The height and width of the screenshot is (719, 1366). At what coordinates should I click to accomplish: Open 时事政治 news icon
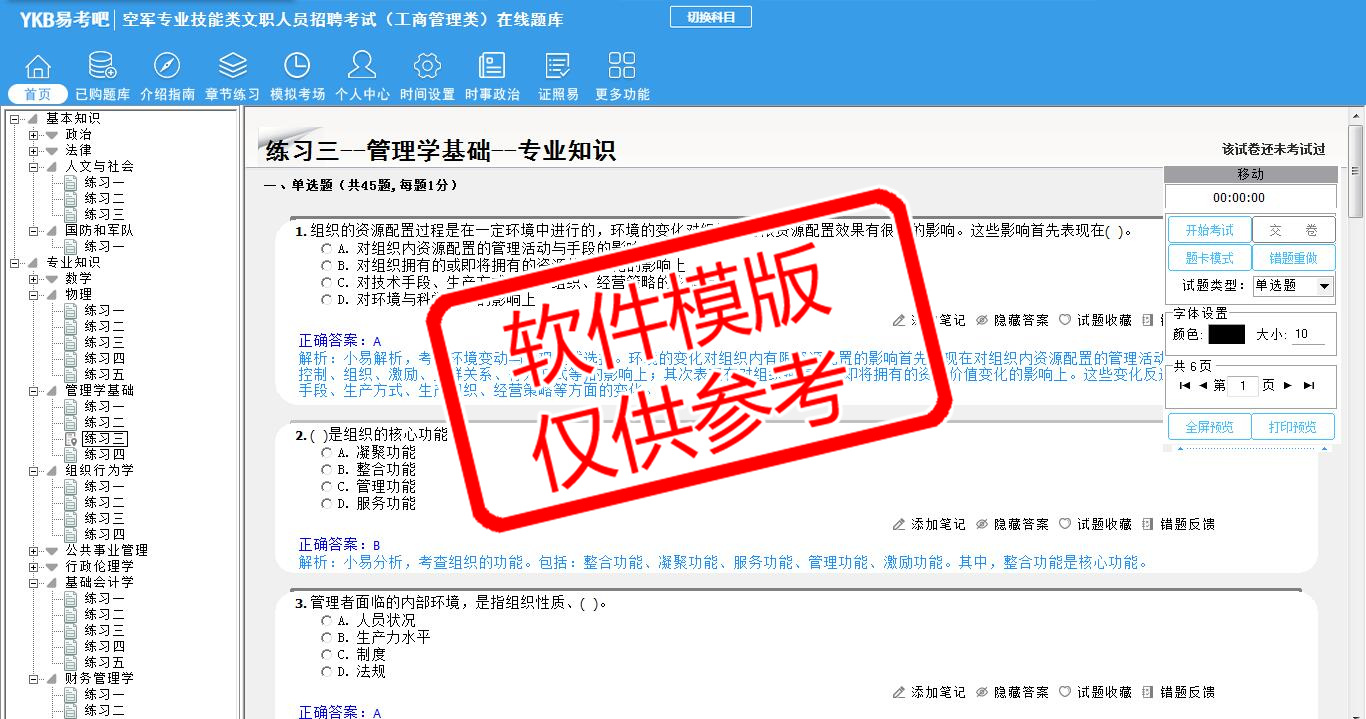(492, 66)
